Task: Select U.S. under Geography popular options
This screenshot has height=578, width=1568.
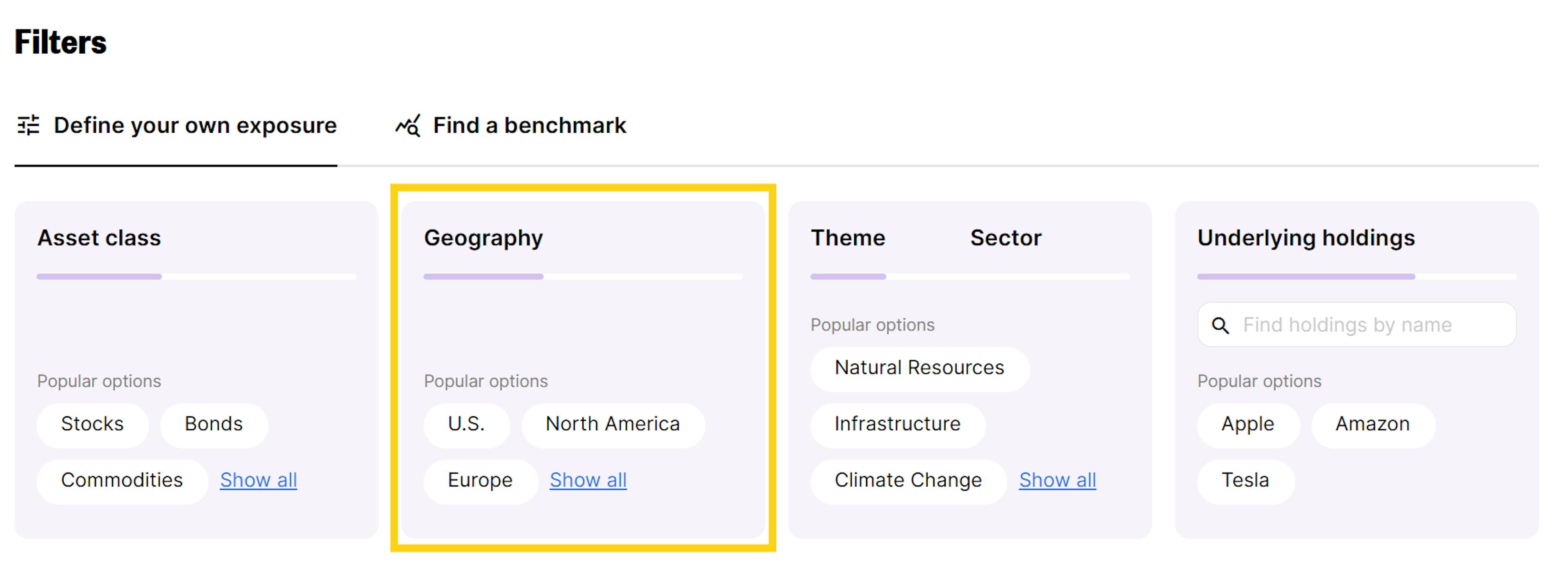Action: tap(466, 424)
